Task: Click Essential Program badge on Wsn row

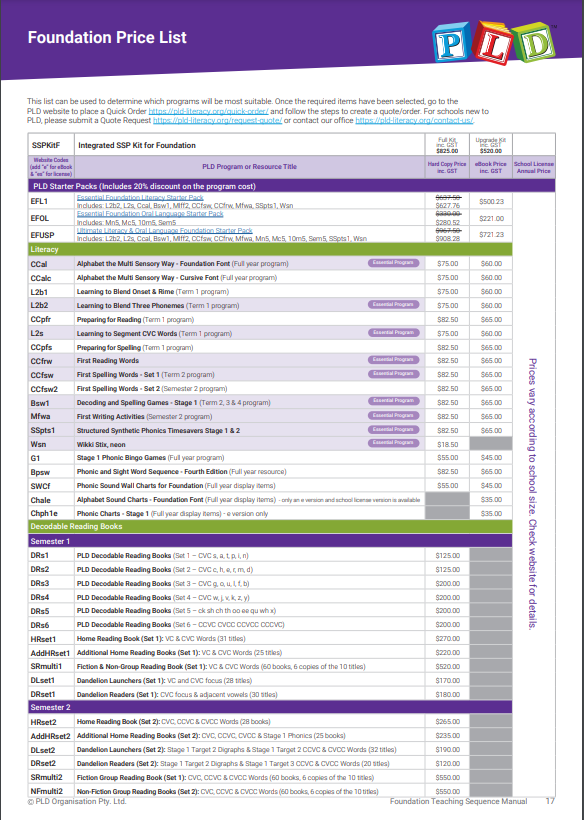Action: 393,442
